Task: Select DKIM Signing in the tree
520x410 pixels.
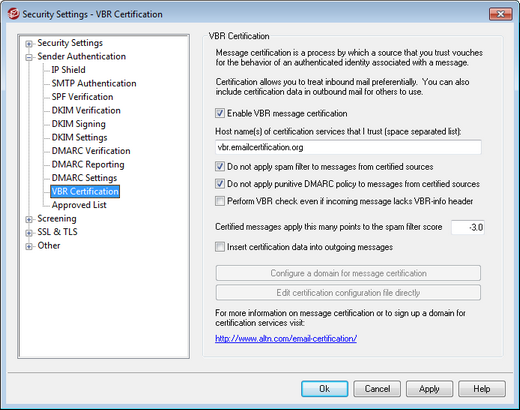Action: pyautogui.click(x=78, y=124)
